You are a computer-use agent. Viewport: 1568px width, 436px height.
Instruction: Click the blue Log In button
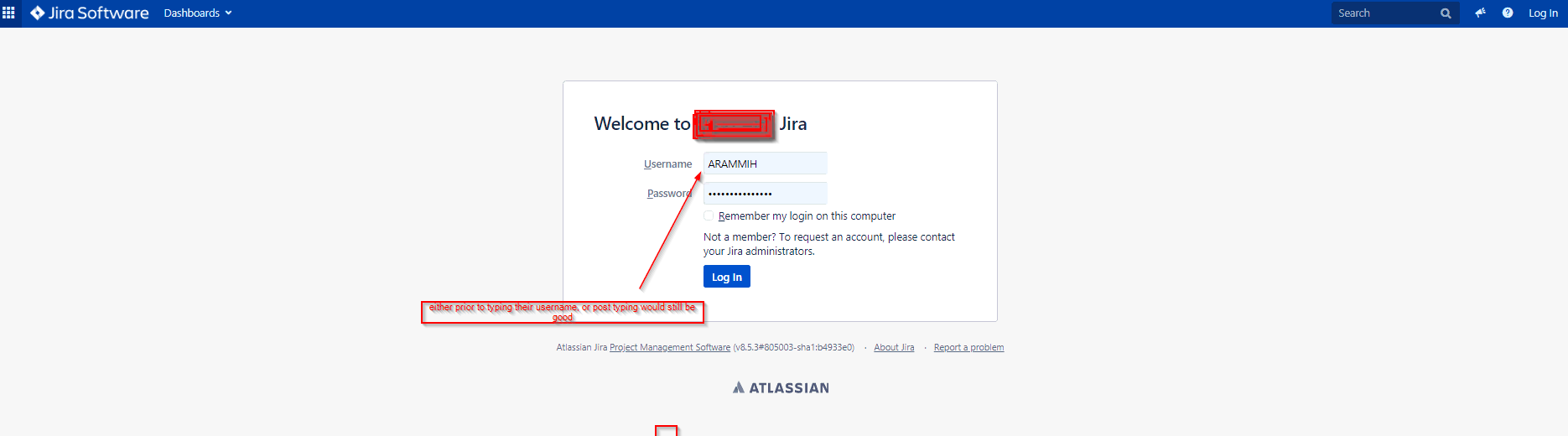coord(727,277)
